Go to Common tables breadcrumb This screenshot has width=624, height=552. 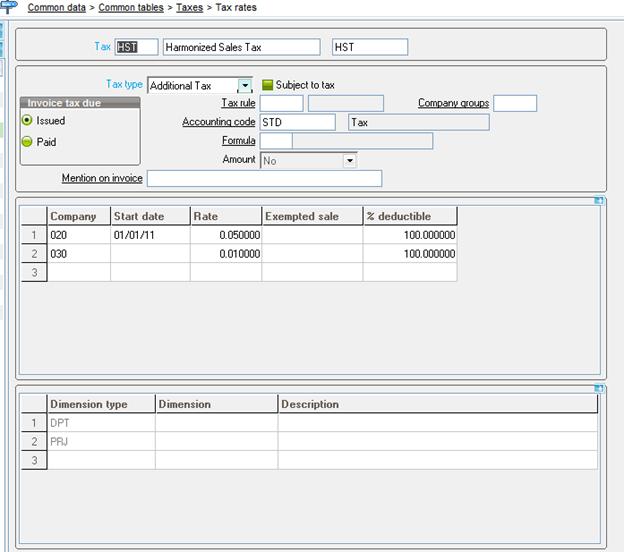(x=131, y=8)
